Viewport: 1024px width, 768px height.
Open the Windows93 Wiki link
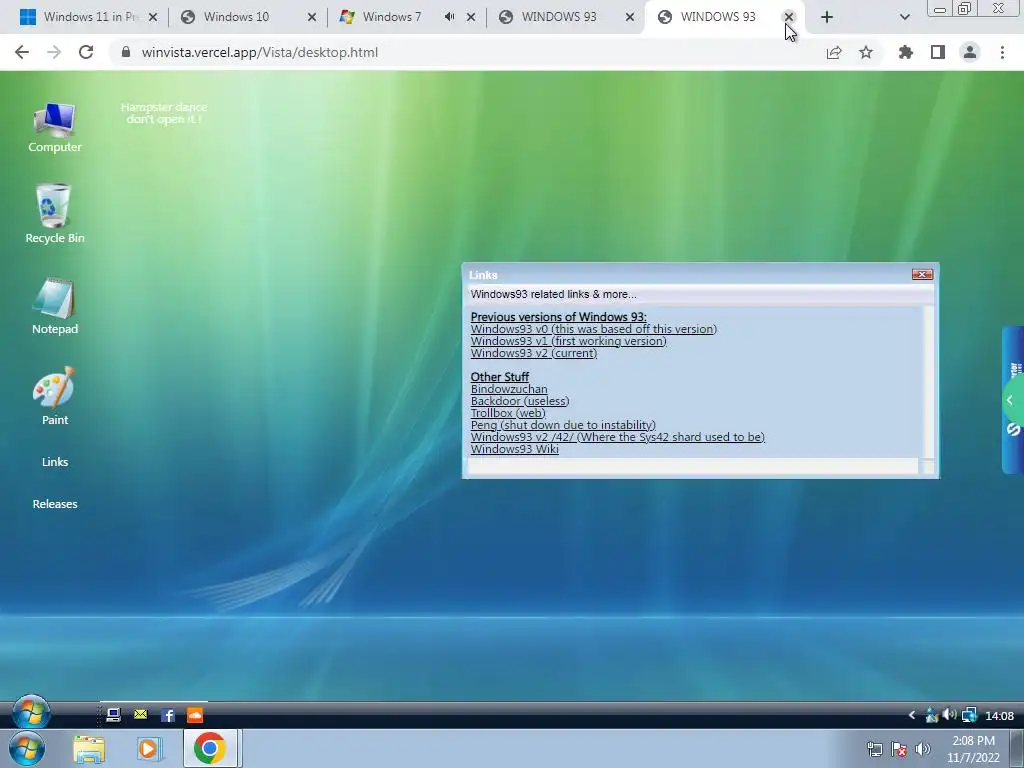(515, 449)
